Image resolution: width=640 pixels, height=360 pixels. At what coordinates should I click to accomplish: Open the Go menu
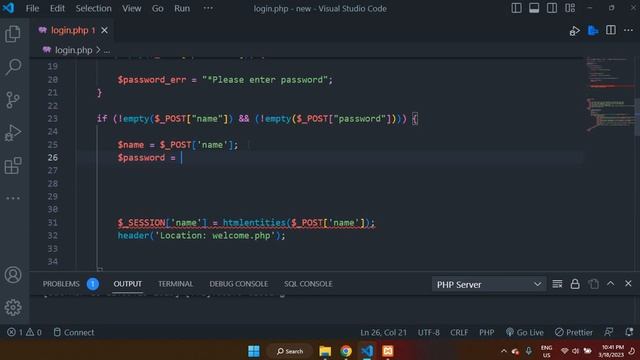click(158, 8)
